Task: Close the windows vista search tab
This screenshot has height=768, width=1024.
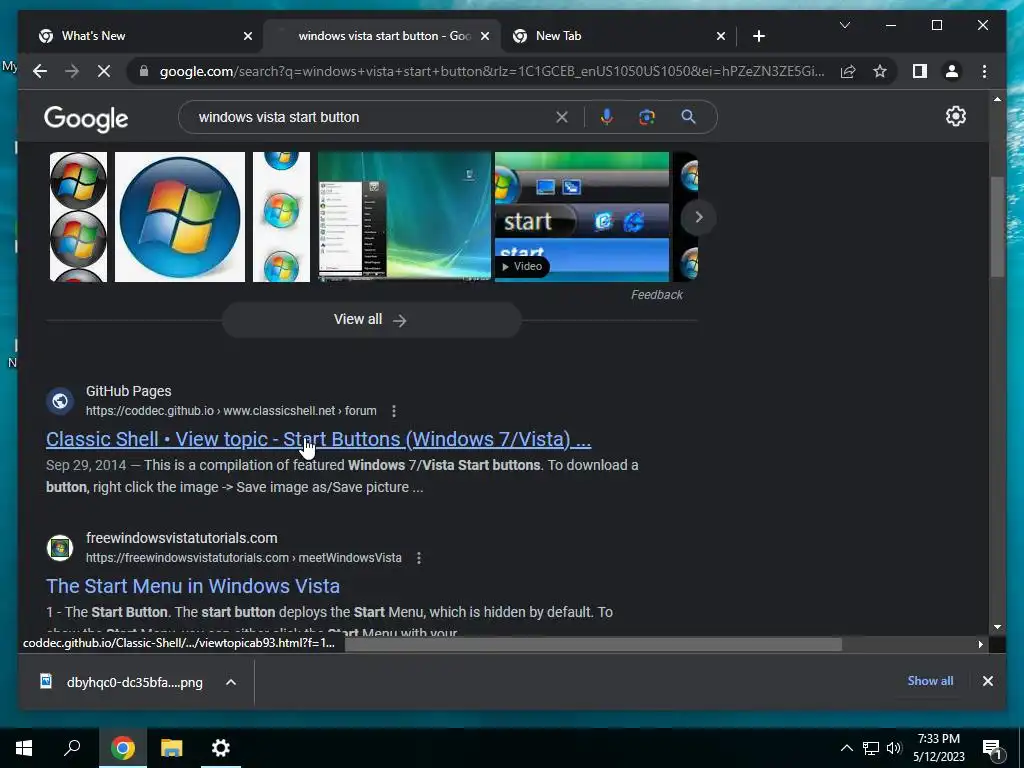Action: pos(485,37)
